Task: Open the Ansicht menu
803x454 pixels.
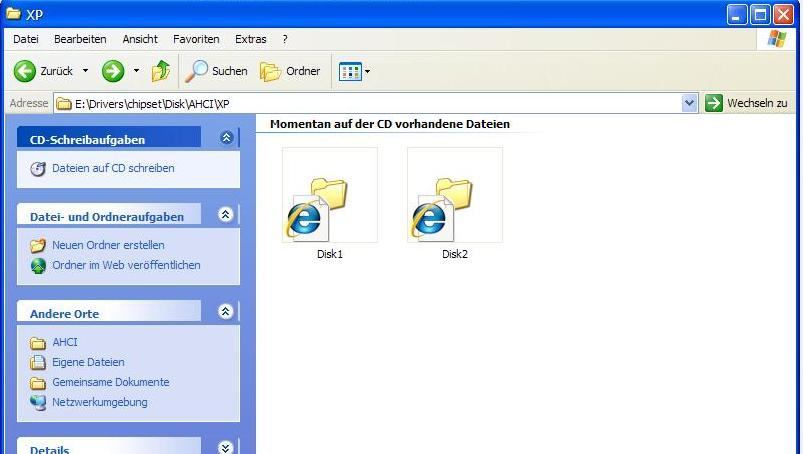Action: pyautogui.click(x=140, y=39)
